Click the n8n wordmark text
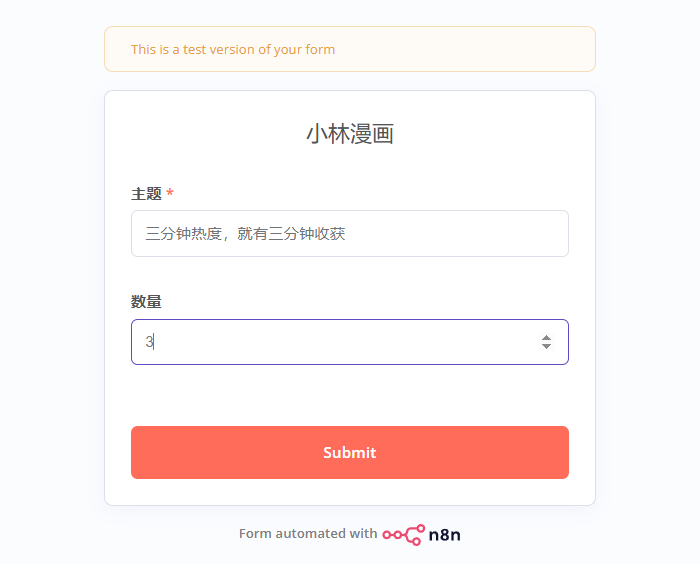The width and height of the screenshot is (700, 564). tap(444, 534)
